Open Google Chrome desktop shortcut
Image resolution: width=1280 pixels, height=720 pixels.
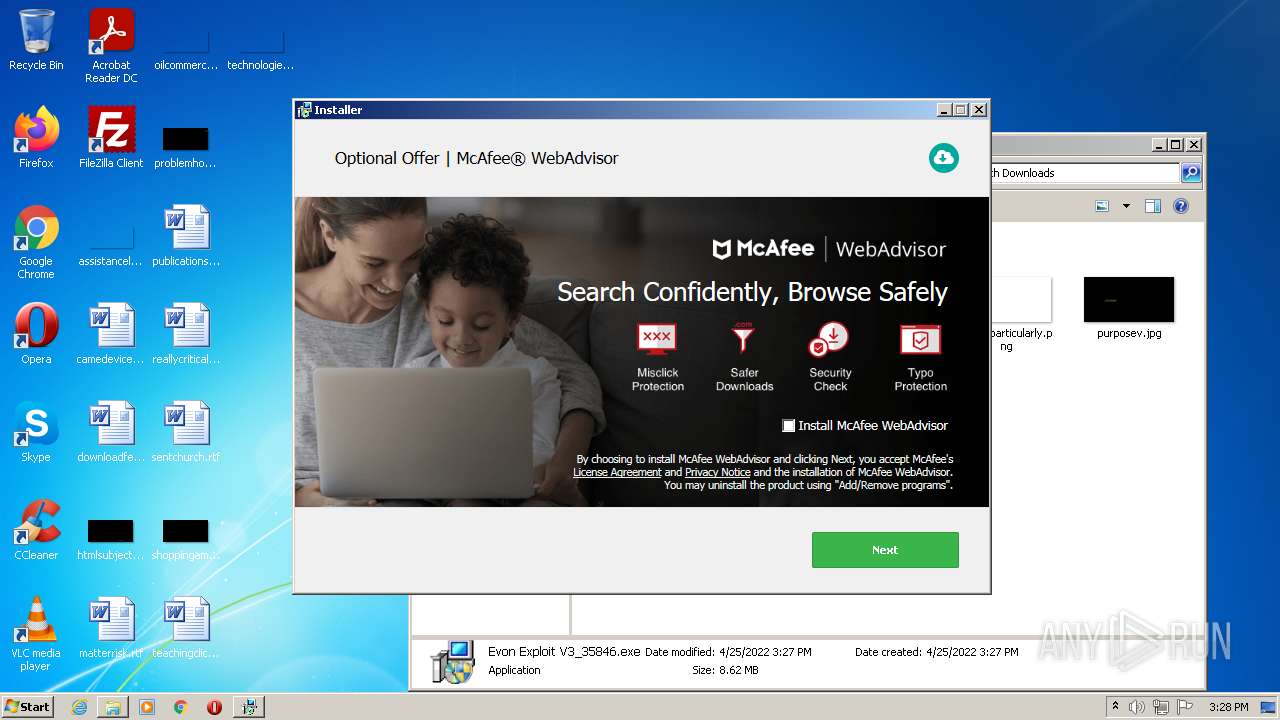(x=36, y=242)
